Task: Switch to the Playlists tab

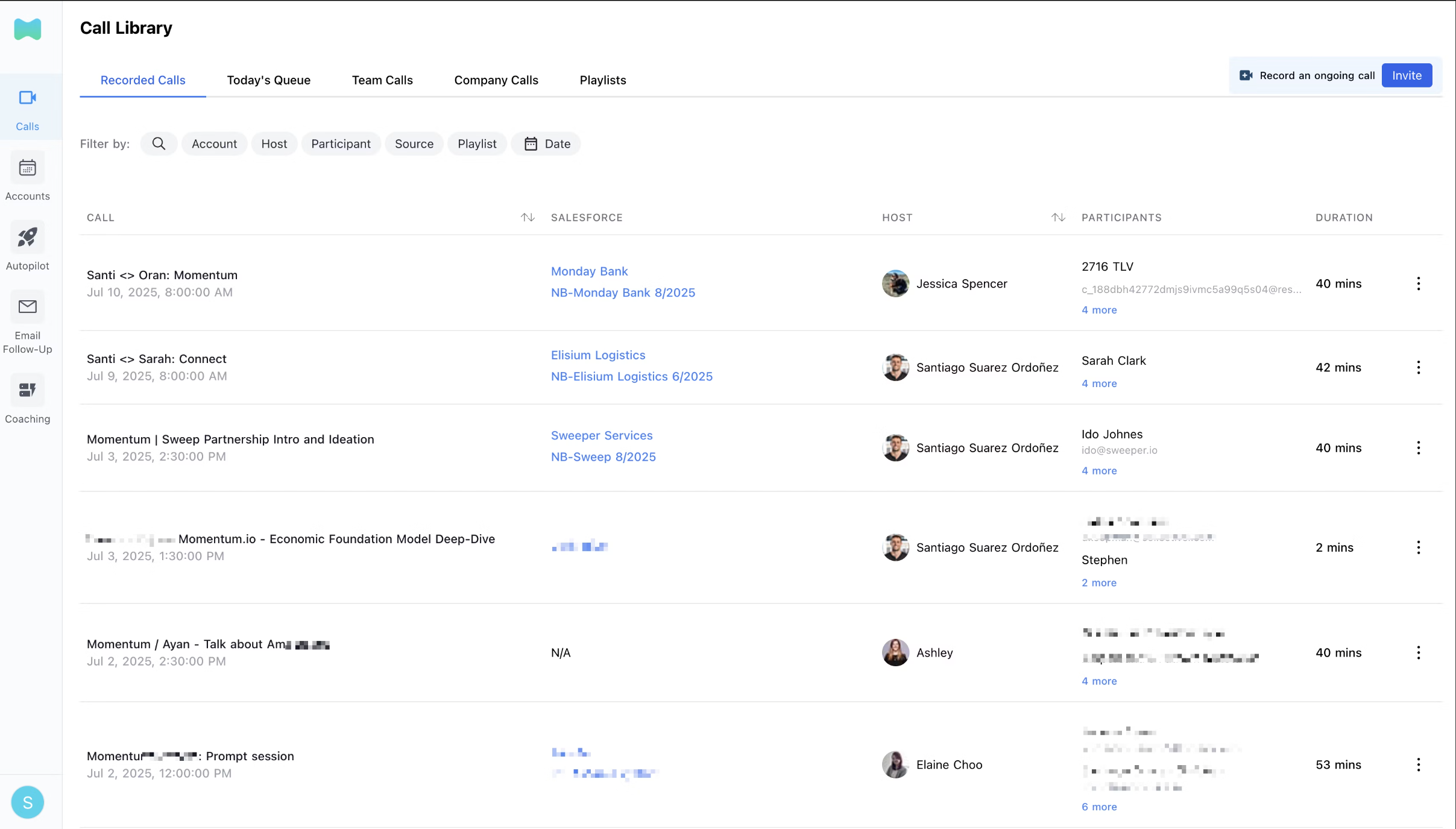Action: click(602, 80)
